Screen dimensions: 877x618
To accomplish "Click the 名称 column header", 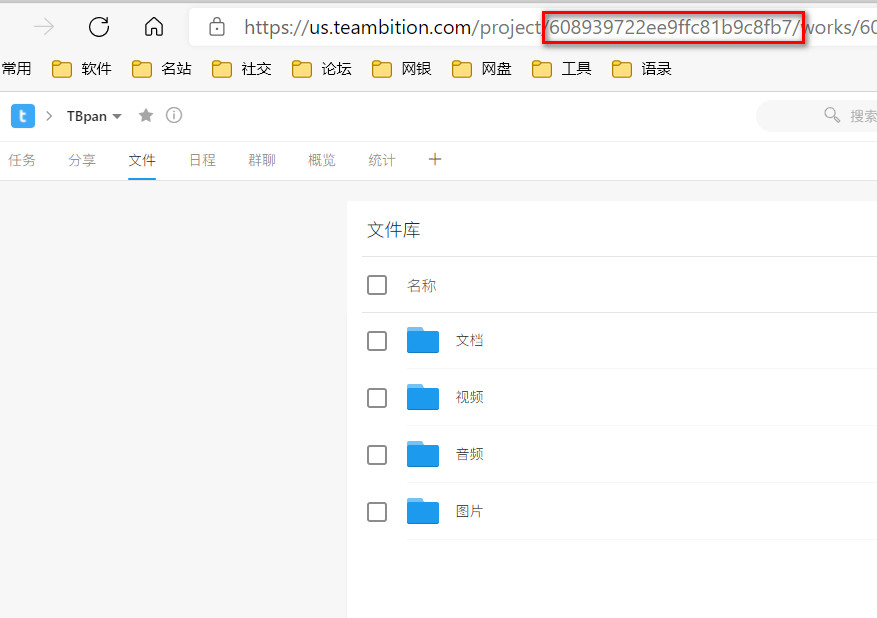I will (422, 286).
